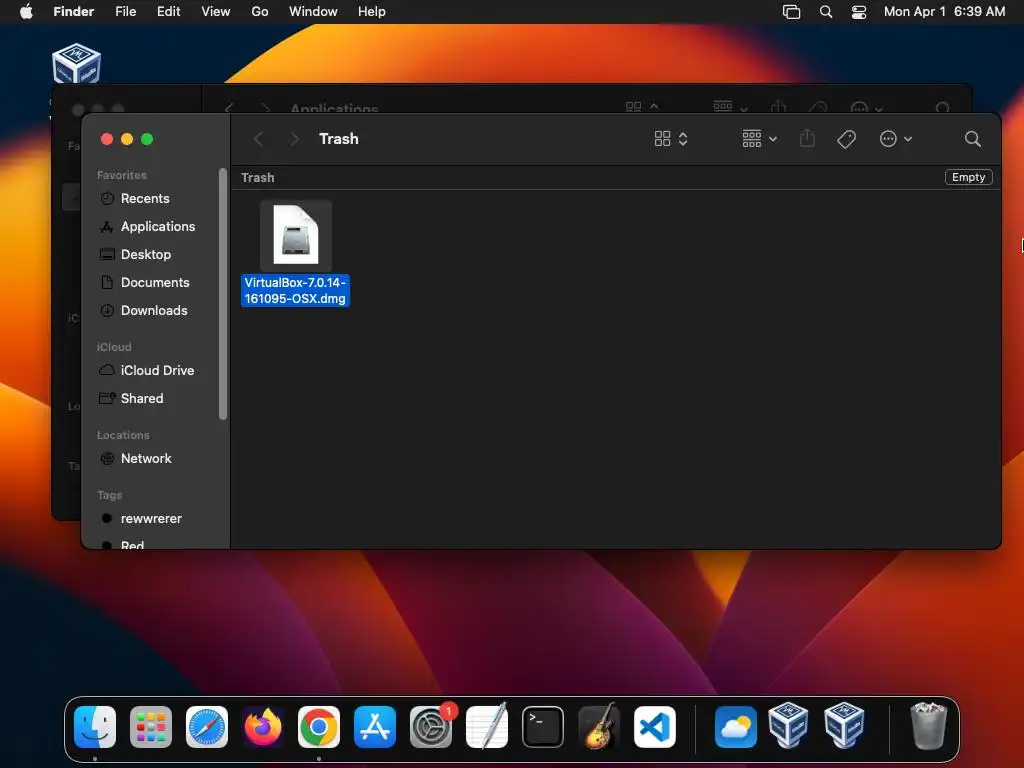This screenshot has height=768, width=1024.
Task: Click the Stage Manager icon in menu bar
Action: 792,12
